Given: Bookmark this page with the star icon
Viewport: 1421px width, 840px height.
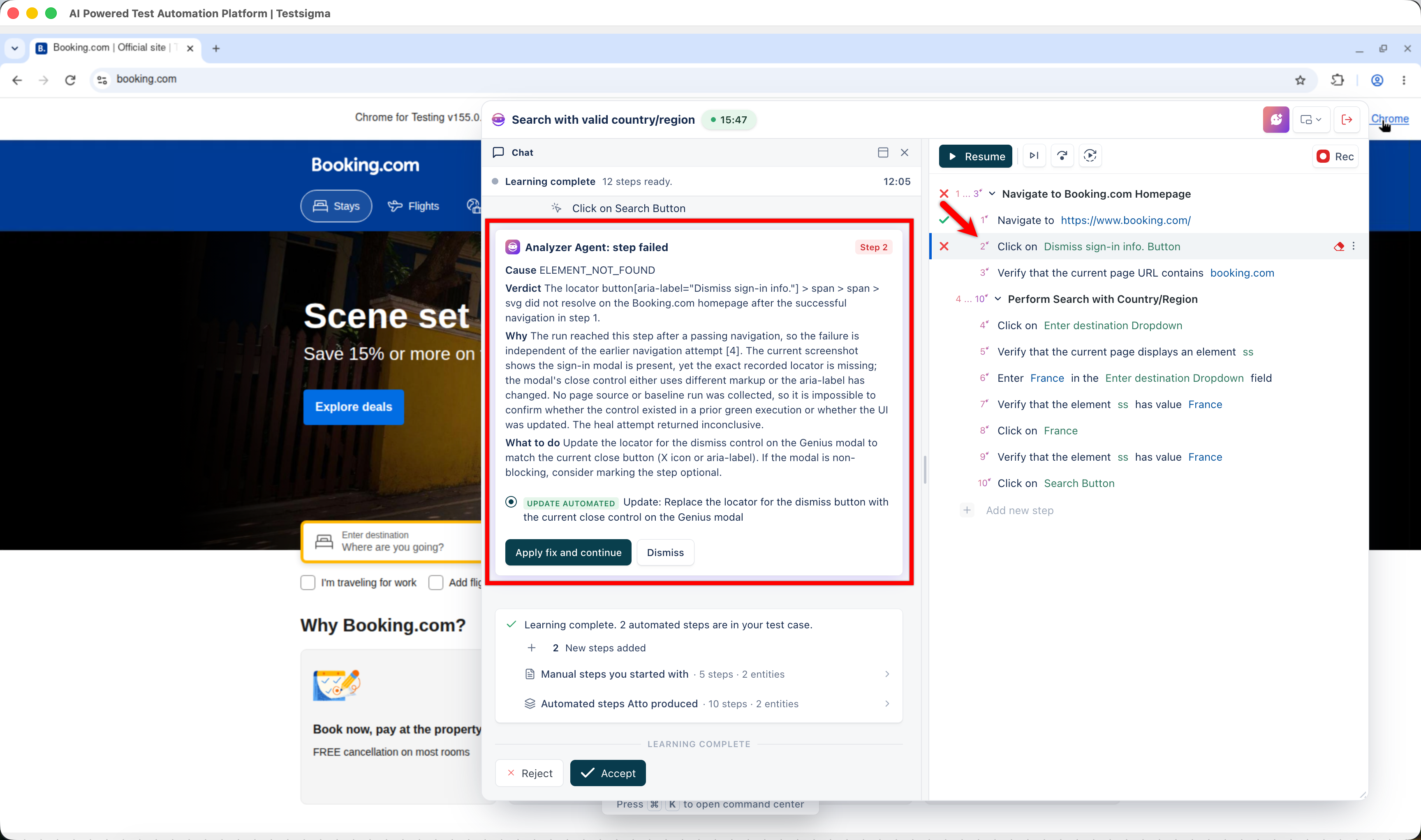Looking at the screenshot, I should coord(1301,80).
